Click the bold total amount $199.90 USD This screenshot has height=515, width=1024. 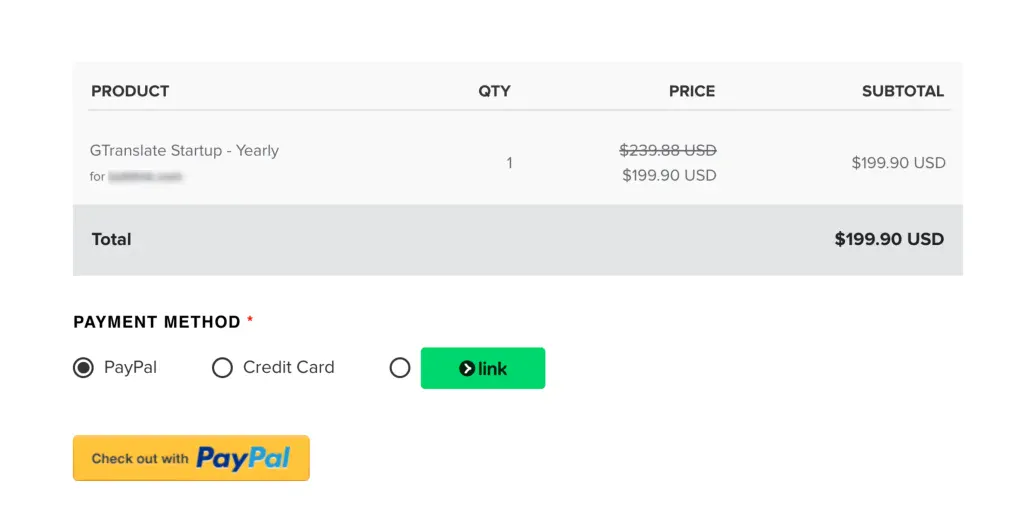tap(889, 239)
